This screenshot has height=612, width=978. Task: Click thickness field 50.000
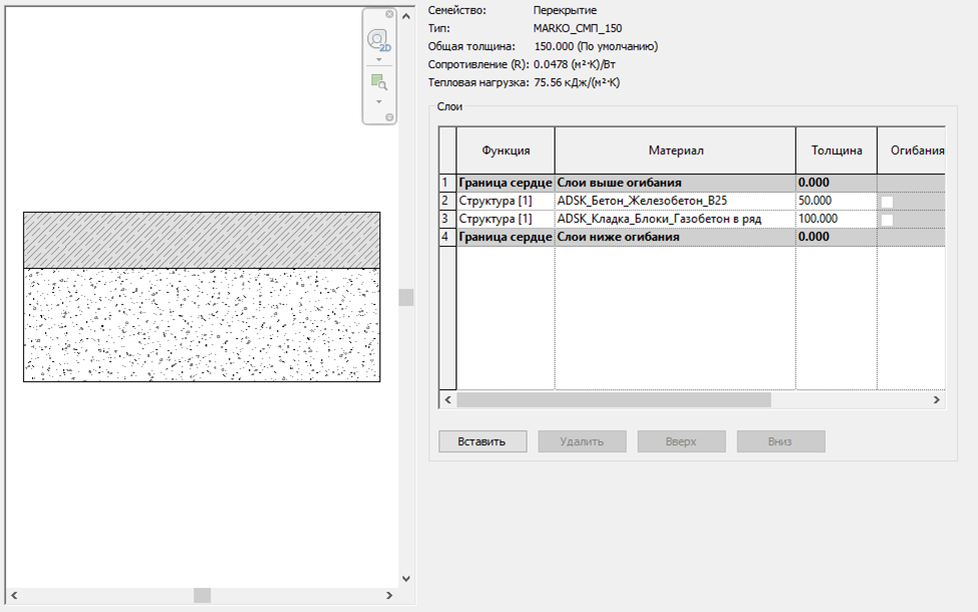click(836, 201)
